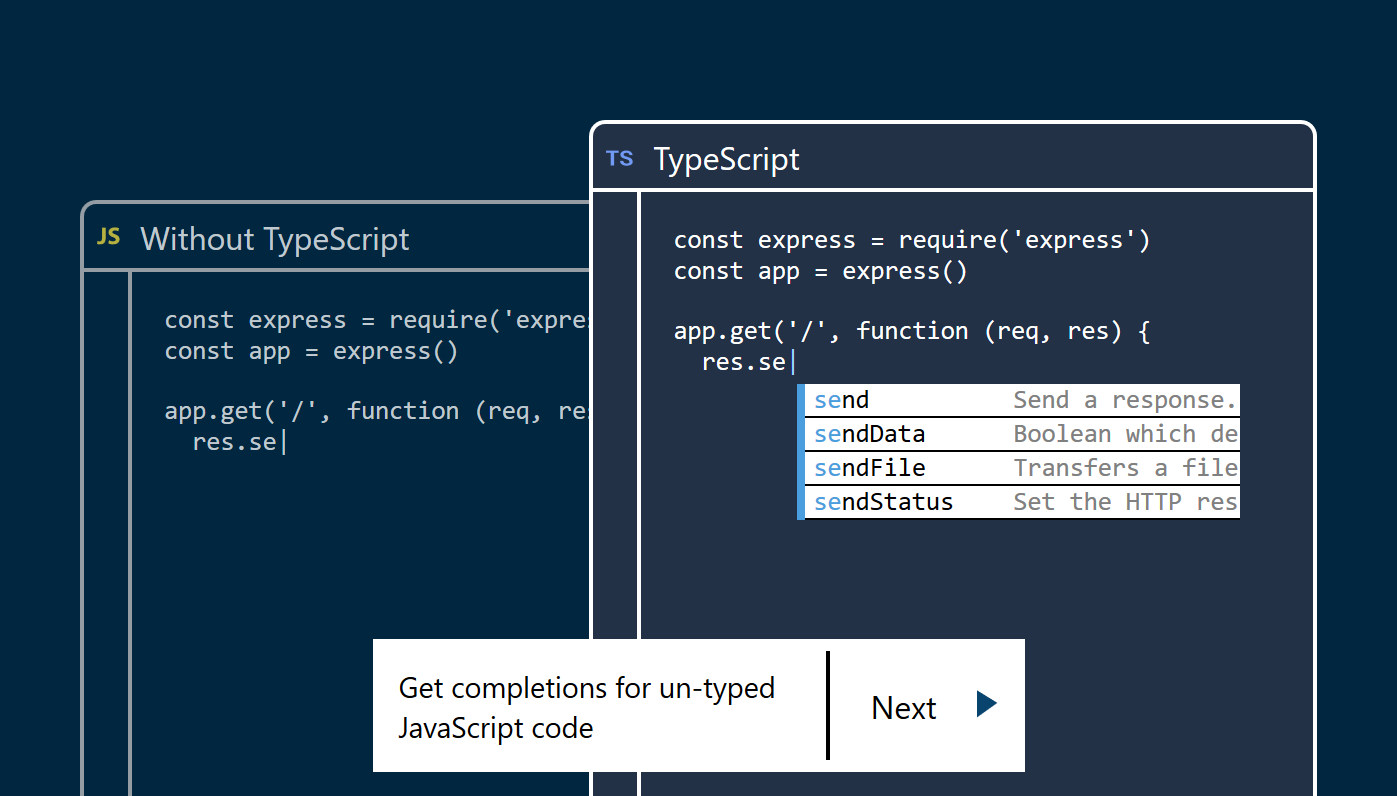
Task: Click 'Boolean which de' description text
Action: pos(1126,435)
